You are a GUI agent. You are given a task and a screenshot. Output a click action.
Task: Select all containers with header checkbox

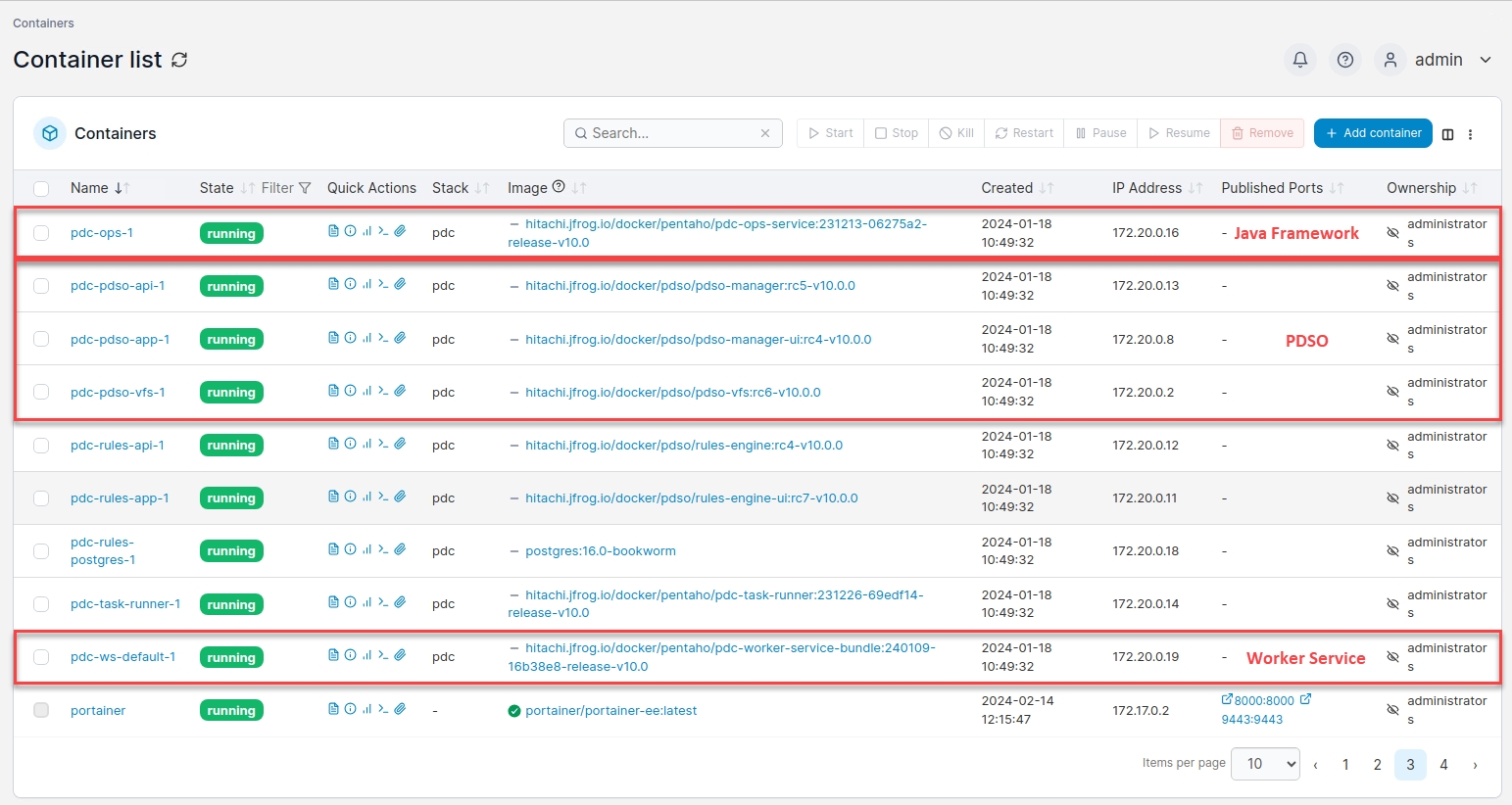click(41, 188)
